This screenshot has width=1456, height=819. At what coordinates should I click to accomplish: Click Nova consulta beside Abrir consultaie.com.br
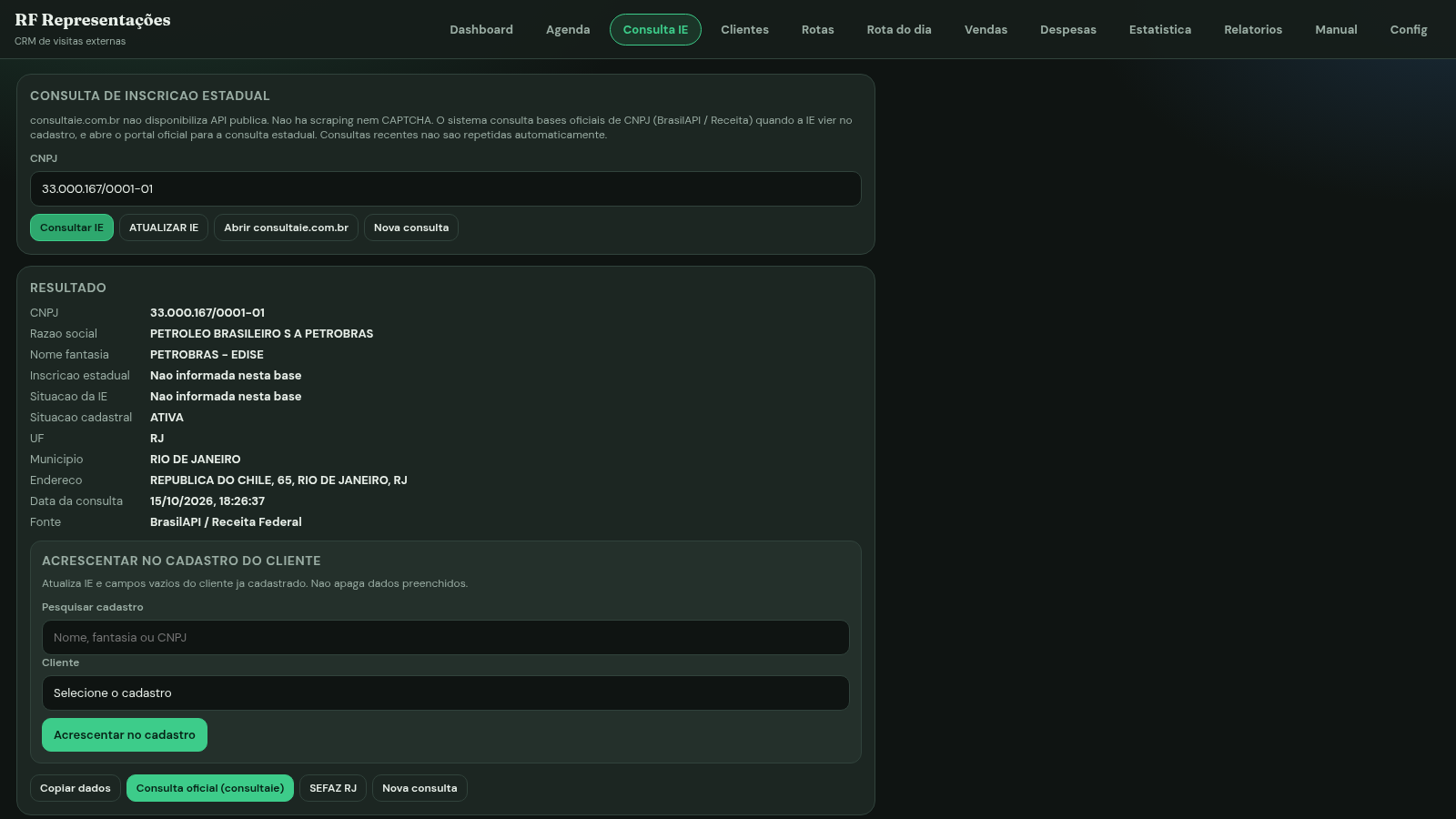coord(411,227)
